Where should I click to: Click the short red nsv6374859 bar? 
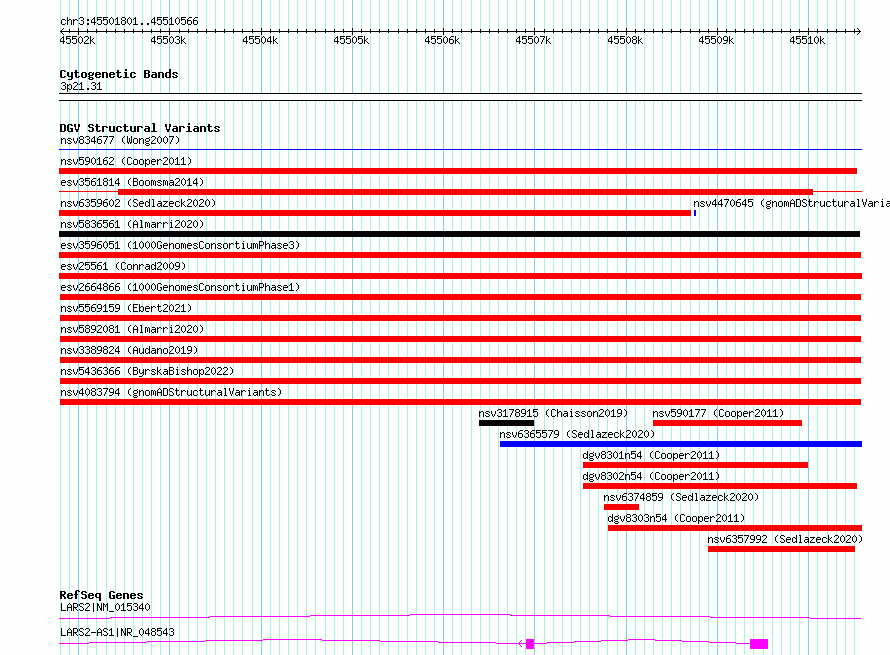621,507
